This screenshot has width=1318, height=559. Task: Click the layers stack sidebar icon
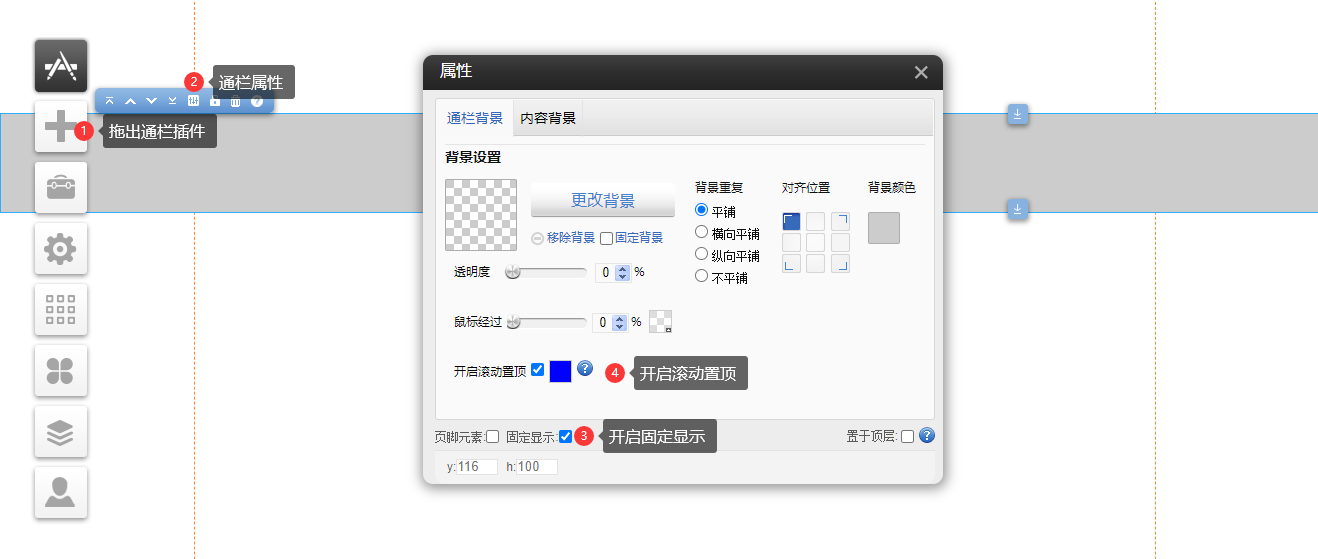(61, 432)
